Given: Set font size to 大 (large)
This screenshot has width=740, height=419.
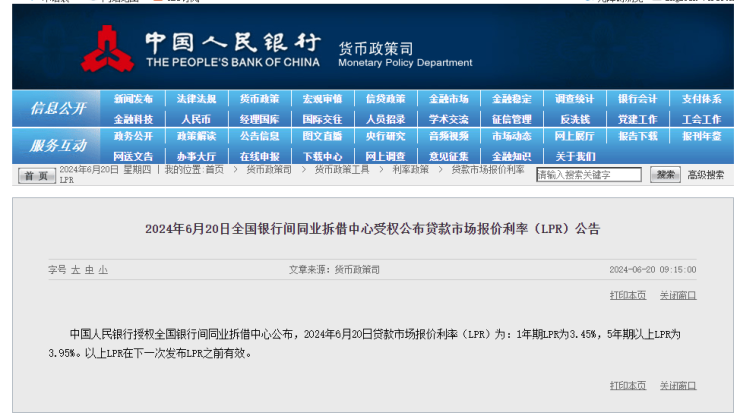Looking at the screenshot, I should (x=76, y=270).
